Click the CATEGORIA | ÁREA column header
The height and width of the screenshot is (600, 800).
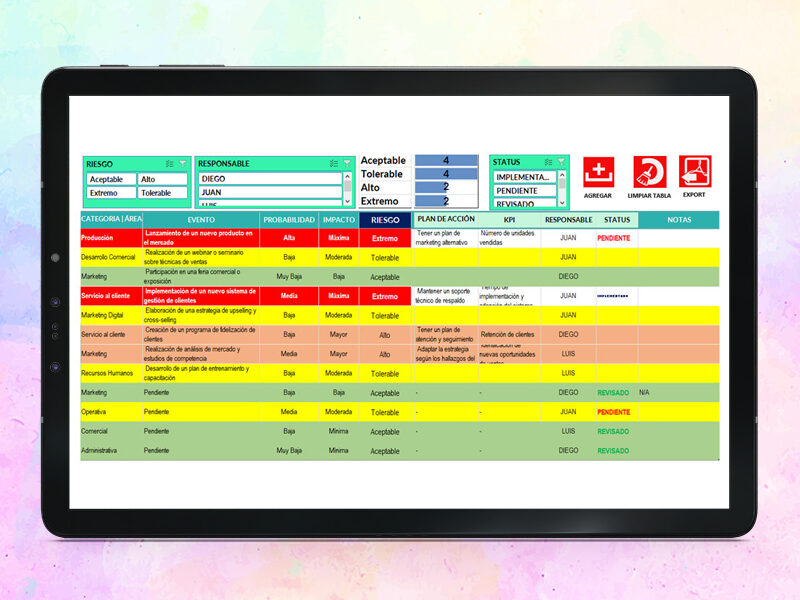point(111,219)
